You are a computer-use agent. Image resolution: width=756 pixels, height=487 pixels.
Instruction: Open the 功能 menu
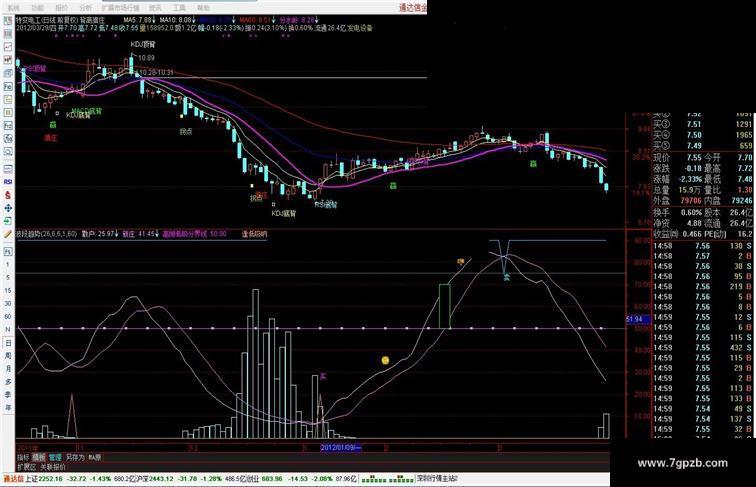pos(38,8)
